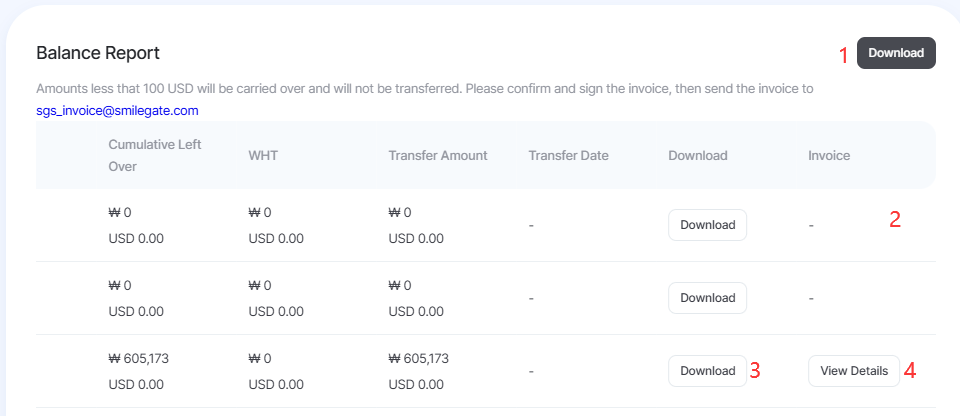Click the 'Amounts less that 100 USD' notice text
960x416 pixels.
(425, 88)
